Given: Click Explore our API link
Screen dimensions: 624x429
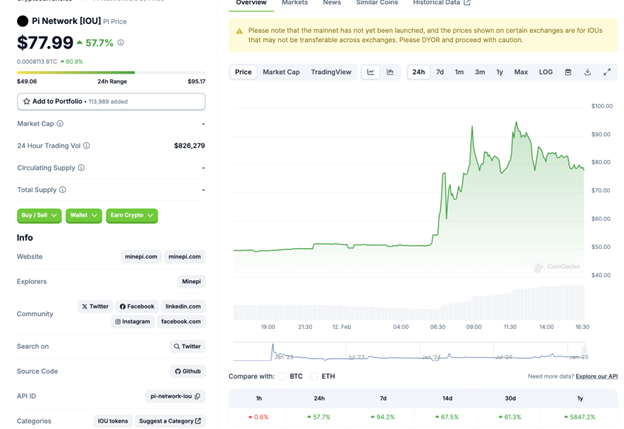Looking at the screenshot, I should point(597,376).
